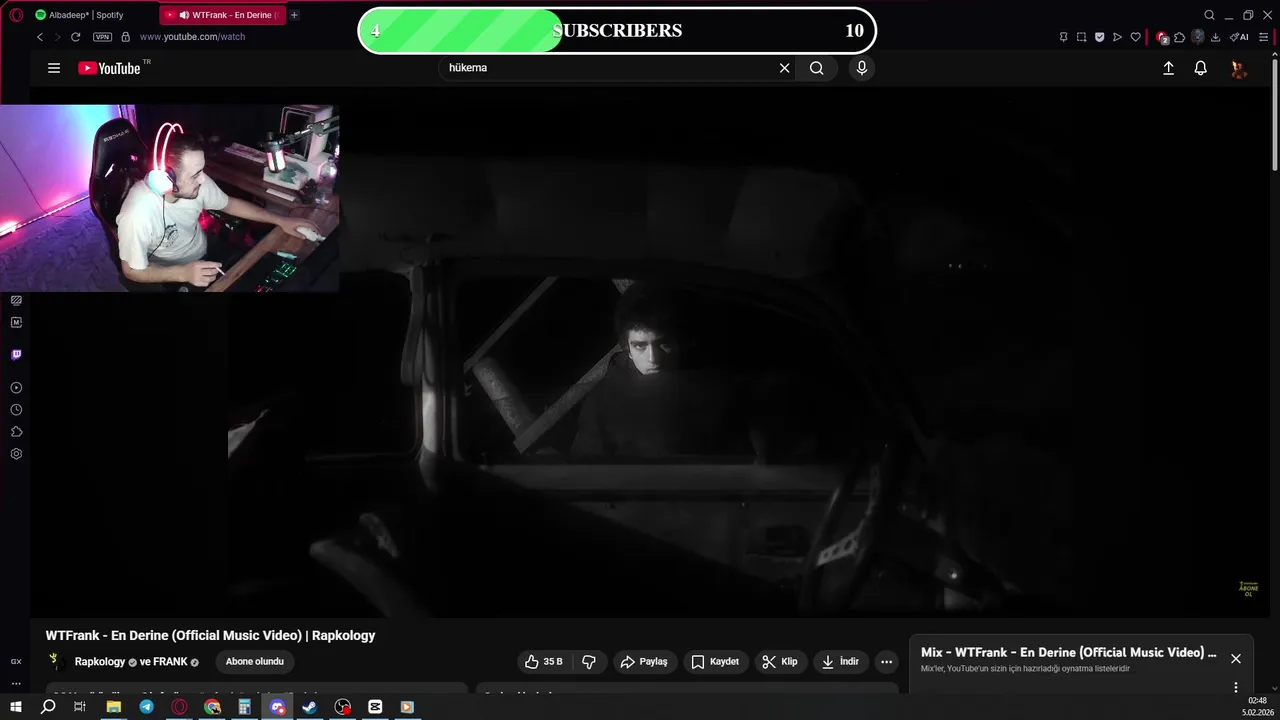The height and width of the screenshot is (720, 1280).
Task: Open extensions cube in Opera sidebar
Action: click(16, 432)
